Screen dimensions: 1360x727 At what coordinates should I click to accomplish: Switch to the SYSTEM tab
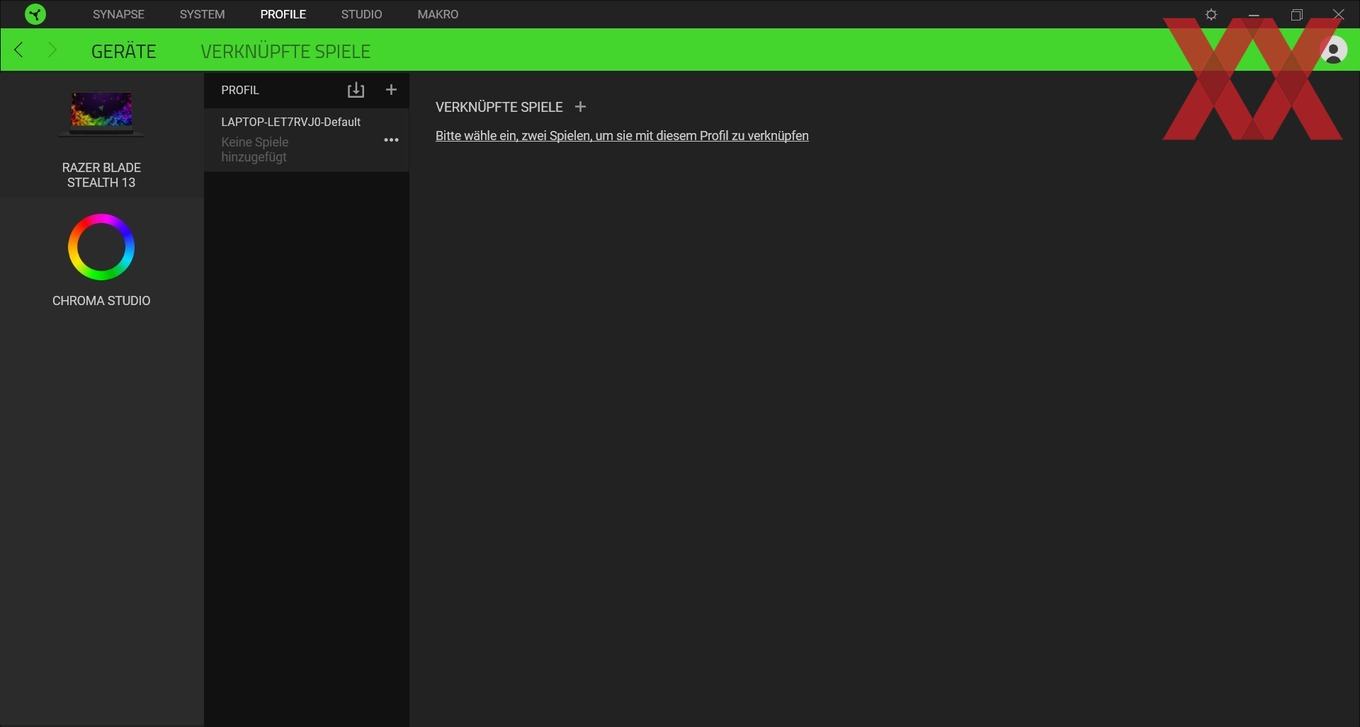202,14
